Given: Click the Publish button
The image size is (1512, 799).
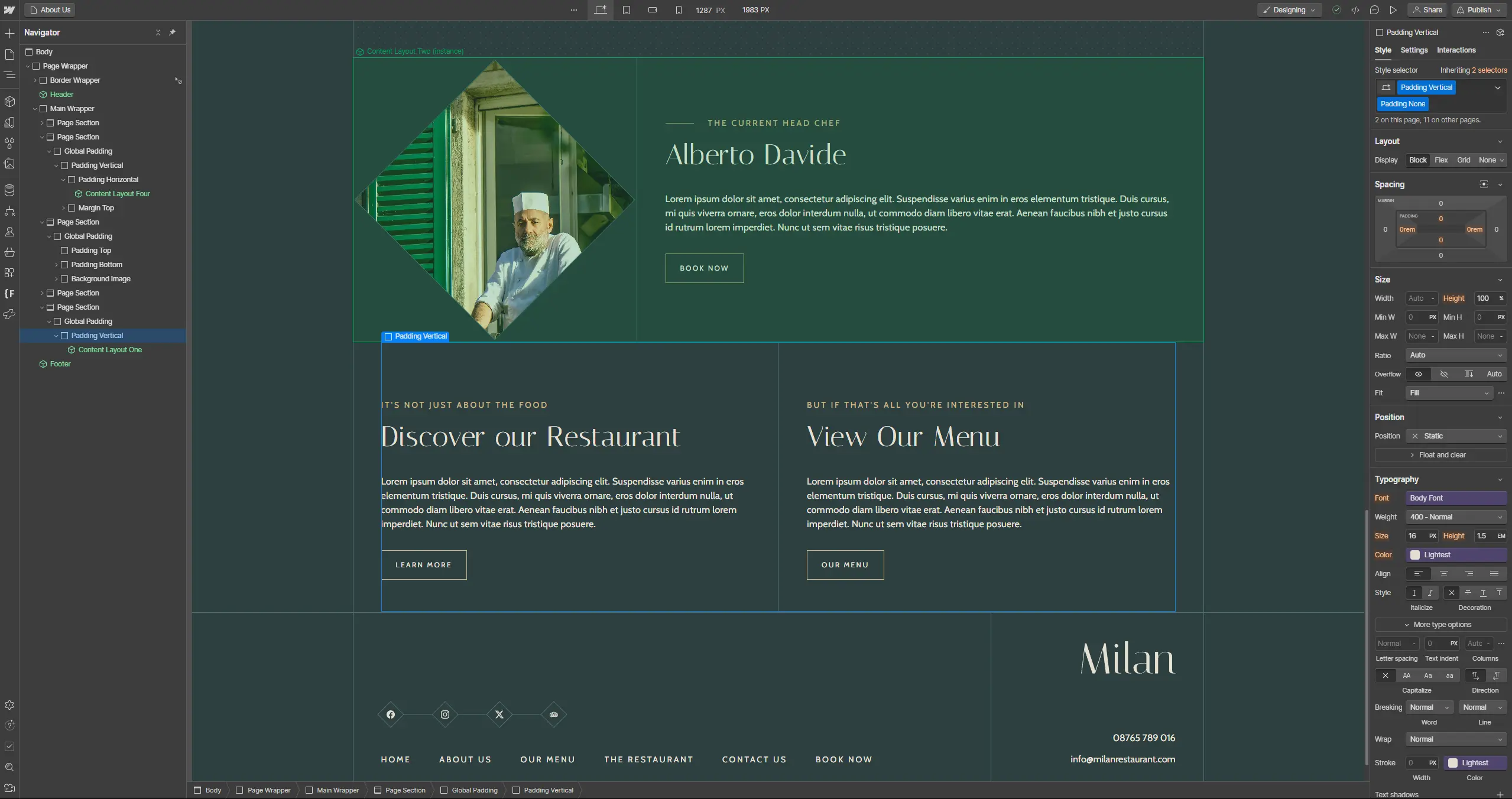Looking at the screenshot, I should pos(1479,10).
